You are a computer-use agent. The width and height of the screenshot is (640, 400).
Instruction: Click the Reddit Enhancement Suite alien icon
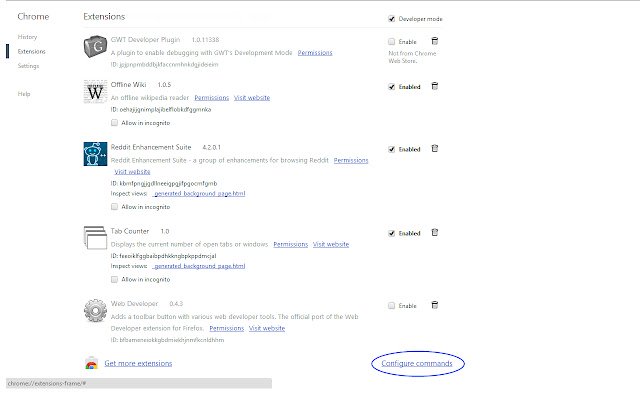[95, 154]
